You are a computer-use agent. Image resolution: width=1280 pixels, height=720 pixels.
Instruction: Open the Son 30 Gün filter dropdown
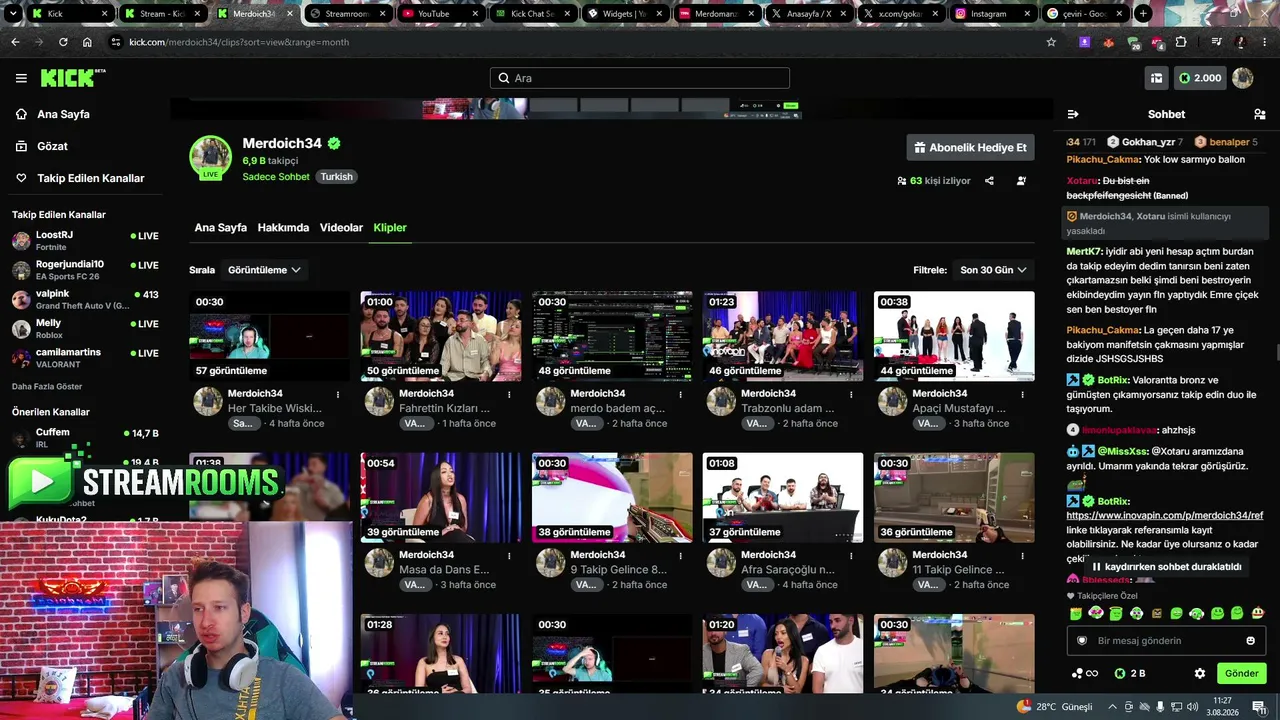click(x=993, y=270)
